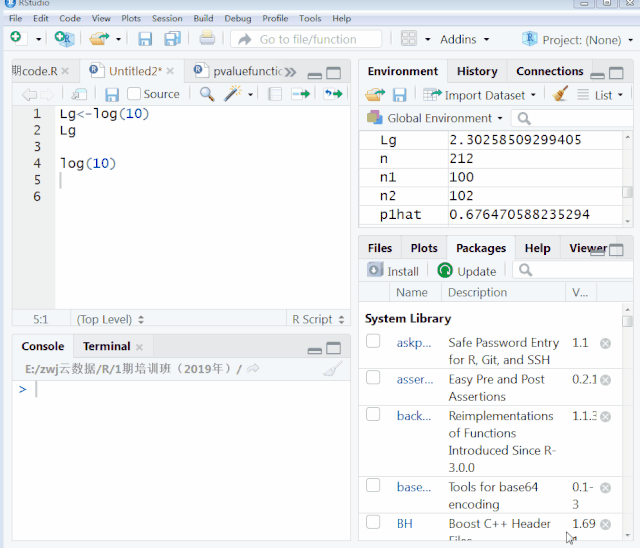Click Install packages button

pyautogui.click(x=393, y=271)
